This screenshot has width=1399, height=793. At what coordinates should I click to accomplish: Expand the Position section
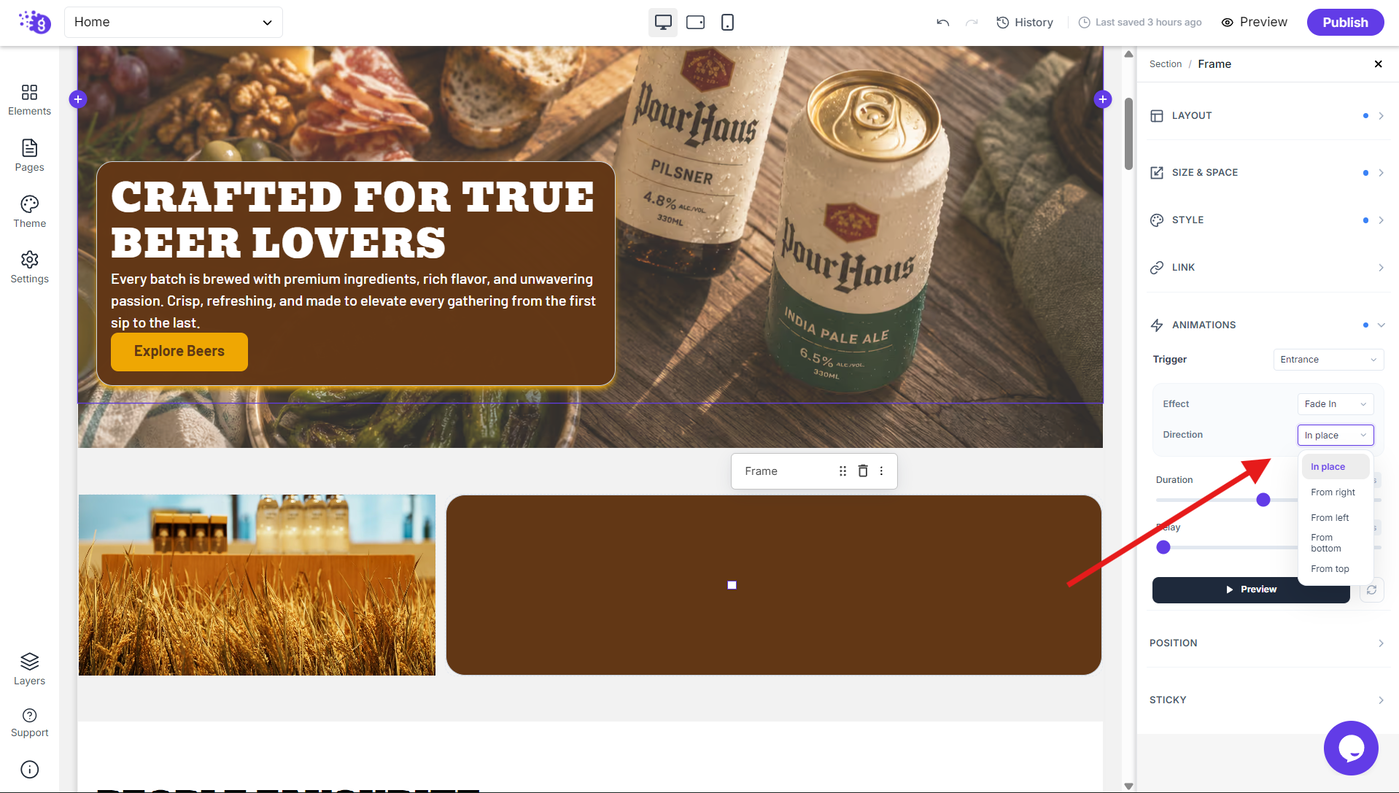1266,643
